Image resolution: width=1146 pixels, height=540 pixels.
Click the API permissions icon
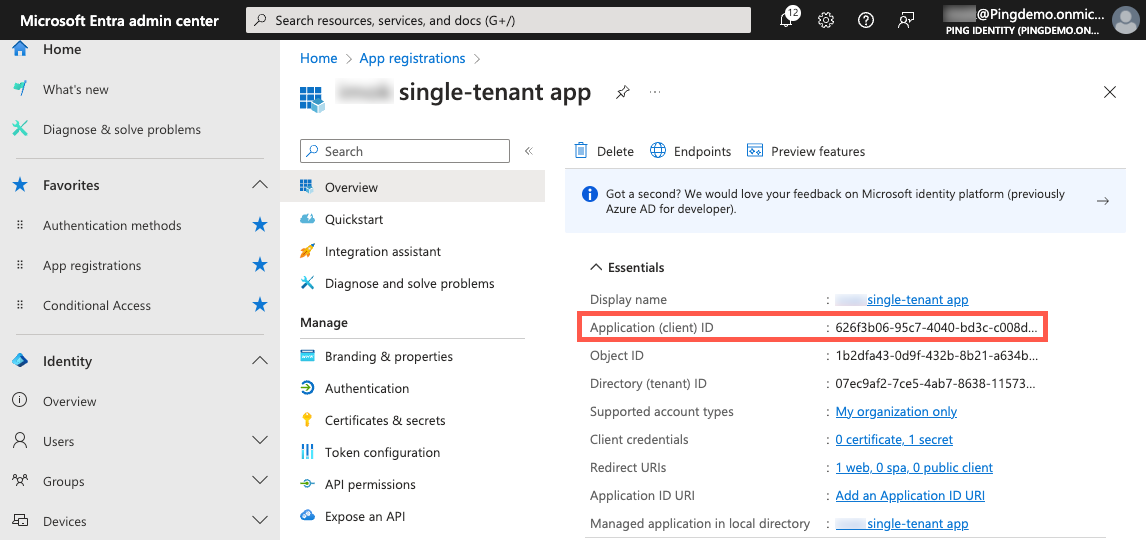[x=308, y=484]
